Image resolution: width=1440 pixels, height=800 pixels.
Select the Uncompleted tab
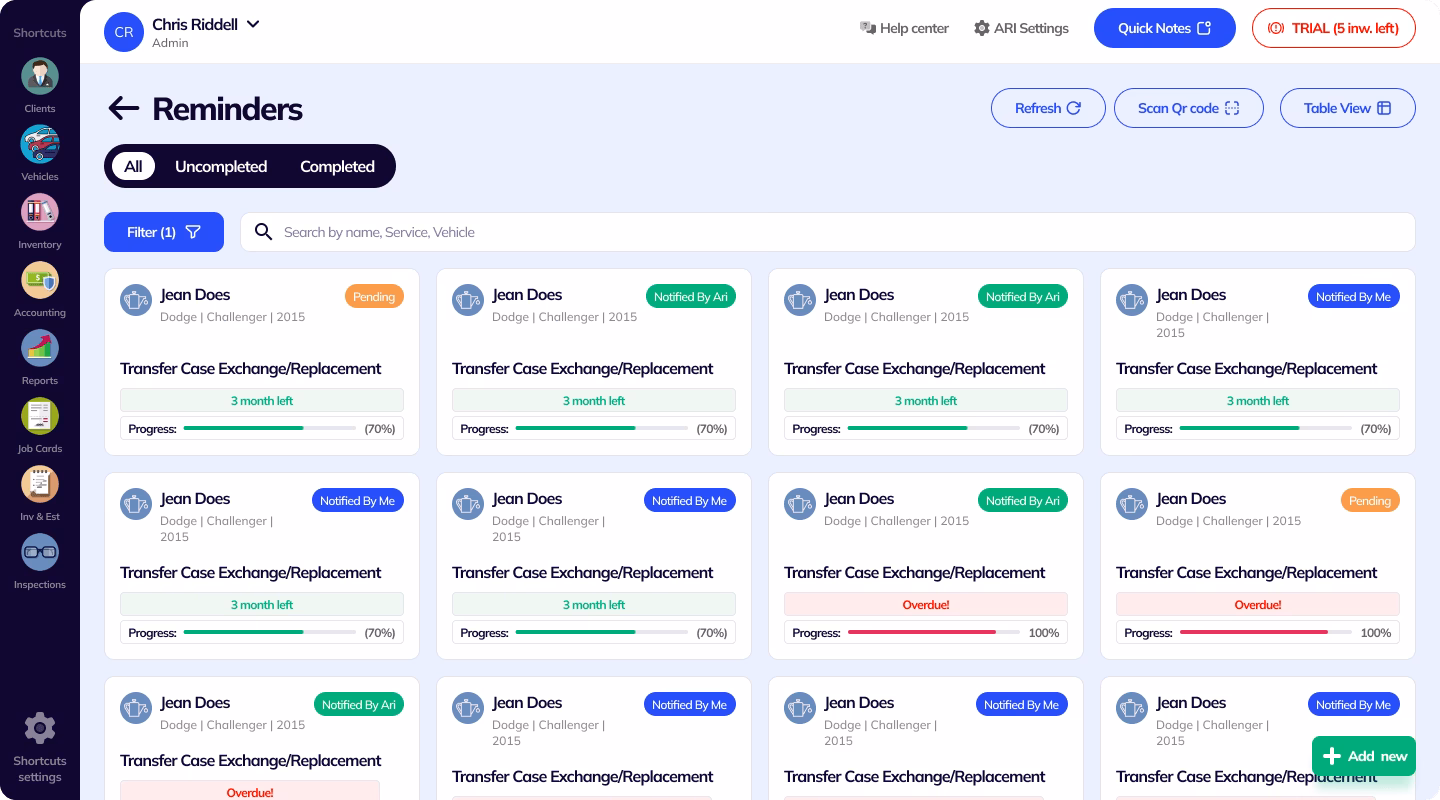click(221, 166)
